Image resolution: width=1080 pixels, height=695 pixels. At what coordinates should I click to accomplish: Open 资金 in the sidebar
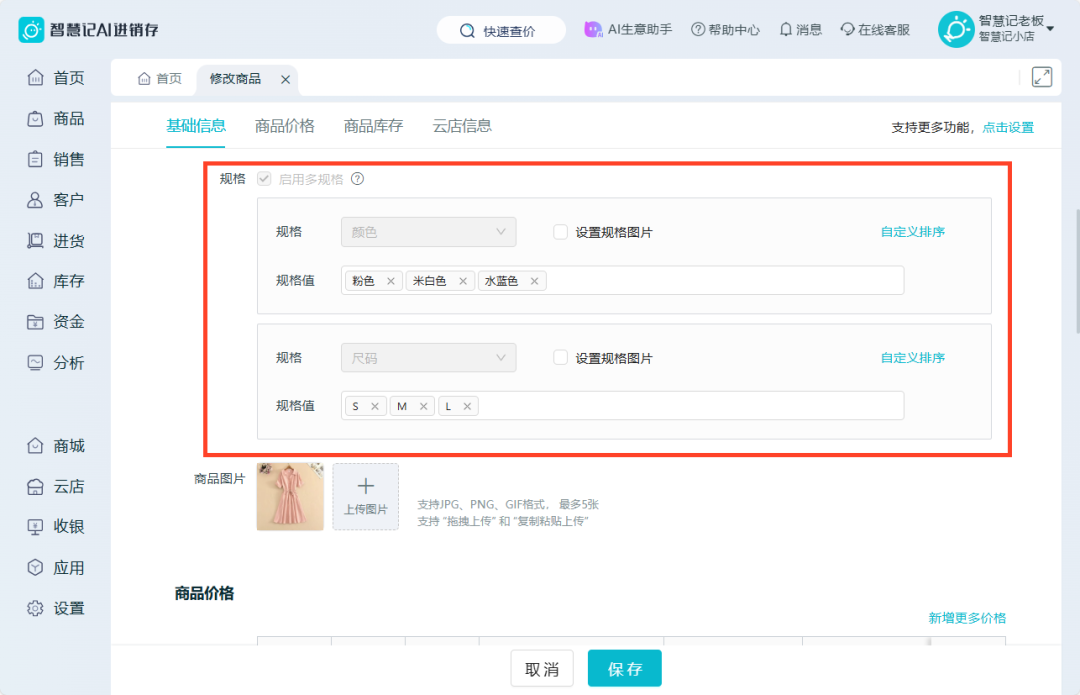(56, 322)
